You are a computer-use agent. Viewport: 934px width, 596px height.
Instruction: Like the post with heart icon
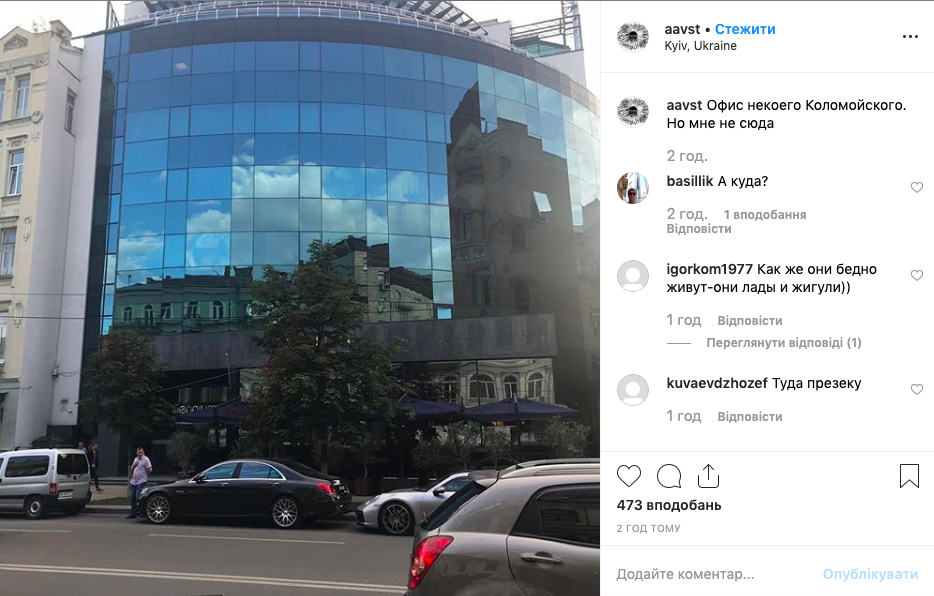[628, 476]
